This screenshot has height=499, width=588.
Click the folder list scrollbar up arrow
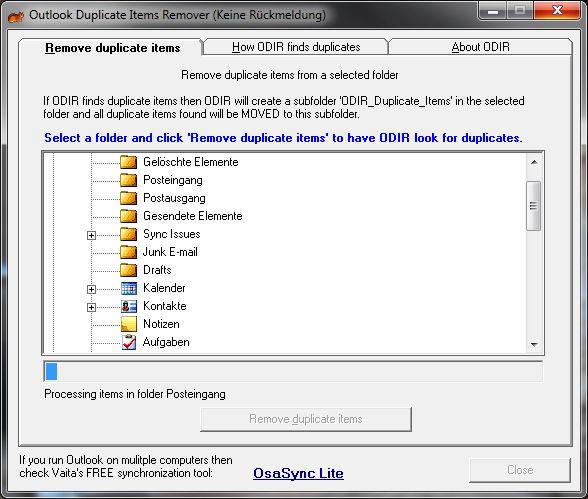coord(534,162)
